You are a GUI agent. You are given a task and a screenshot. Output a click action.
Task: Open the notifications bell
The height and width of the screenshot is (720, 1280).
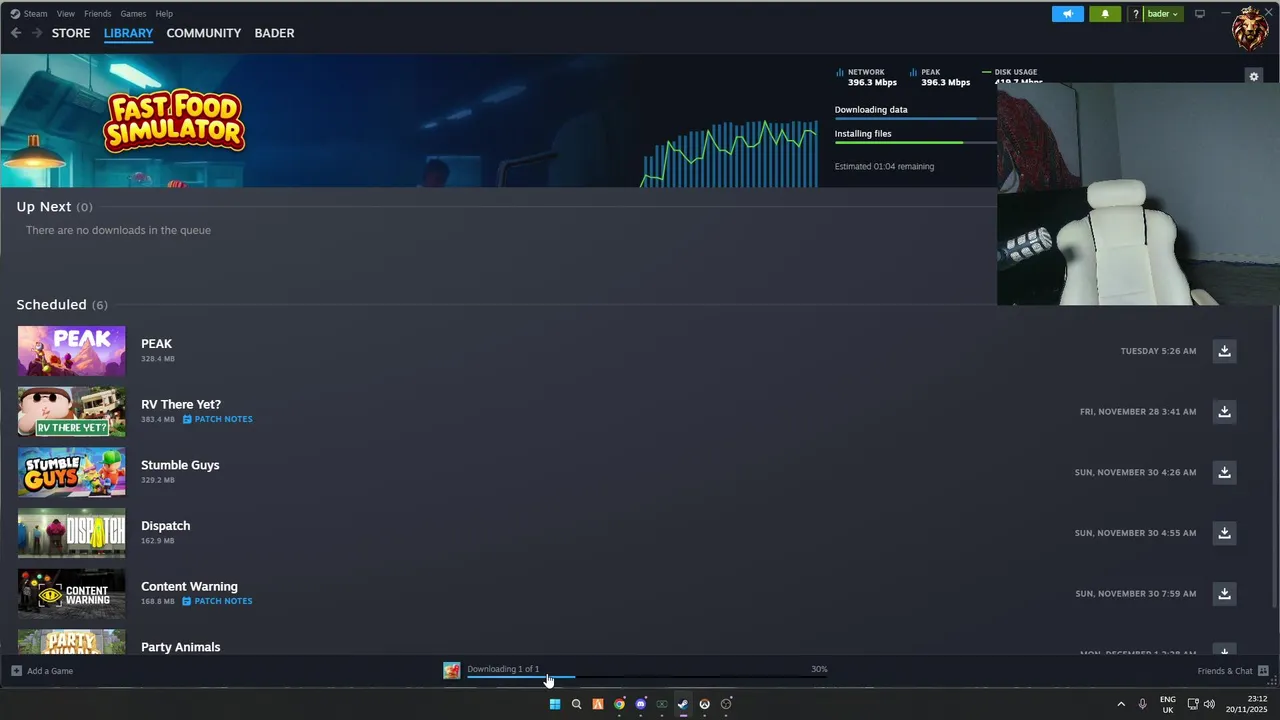pos(1105,14)
